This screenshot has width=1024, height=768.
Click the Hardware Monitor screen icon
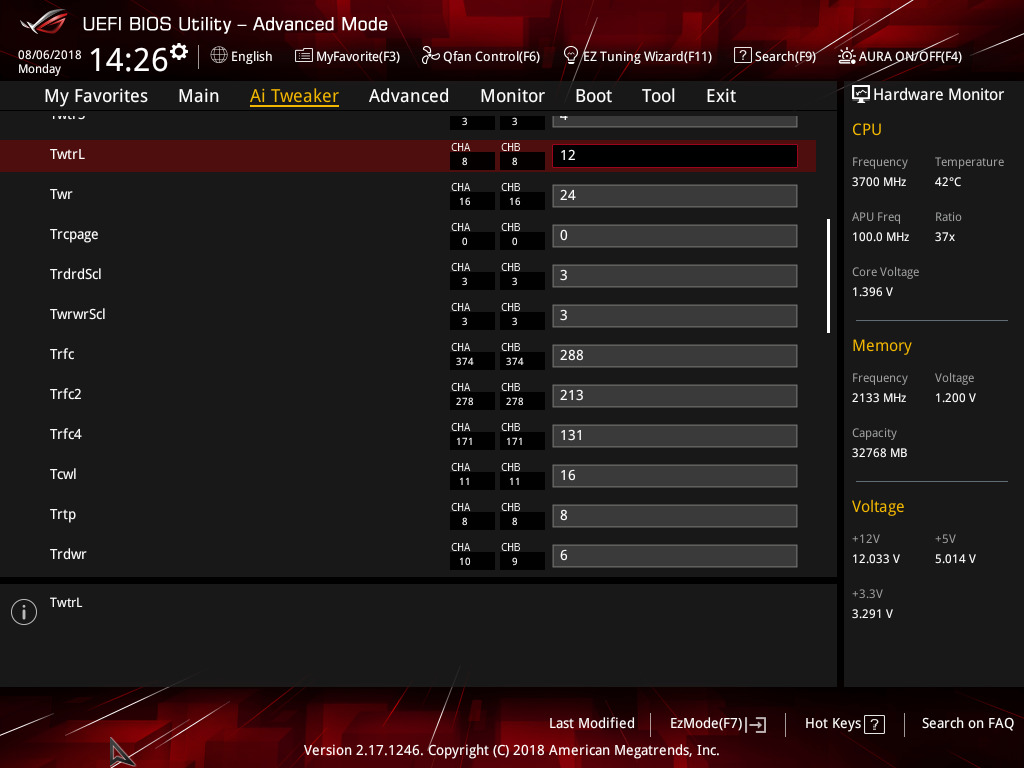[x=861, y=95]
